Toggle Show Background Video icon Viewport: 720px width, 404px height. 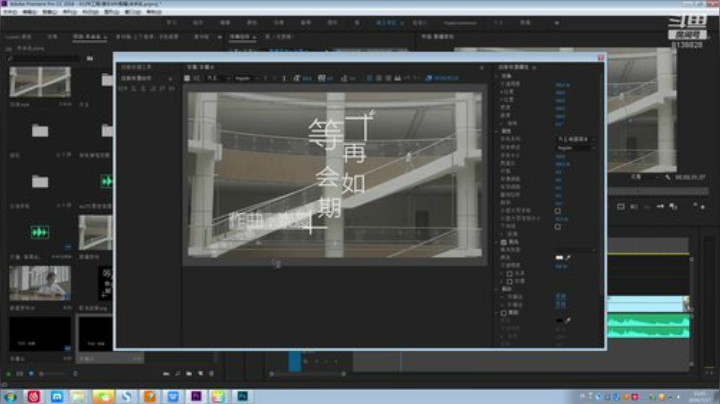pos(429,78)
